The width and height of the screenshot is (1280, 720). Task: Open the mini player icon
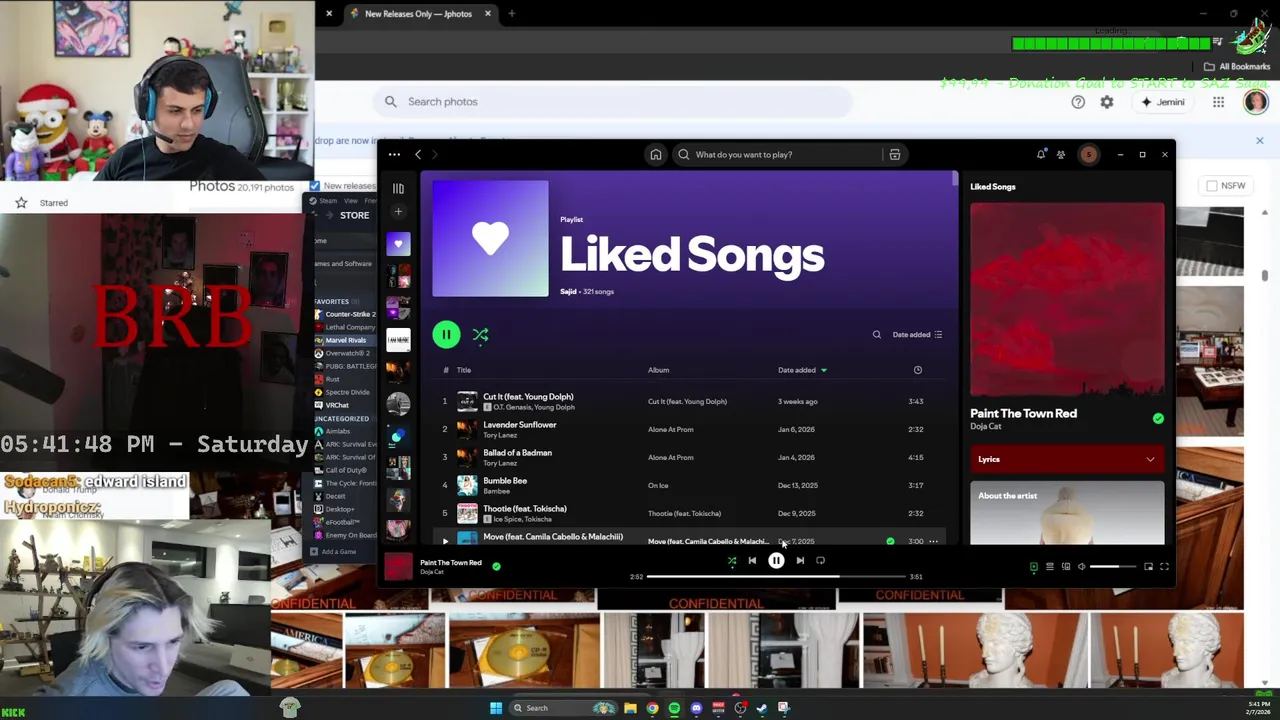[x=1148, y=567]
